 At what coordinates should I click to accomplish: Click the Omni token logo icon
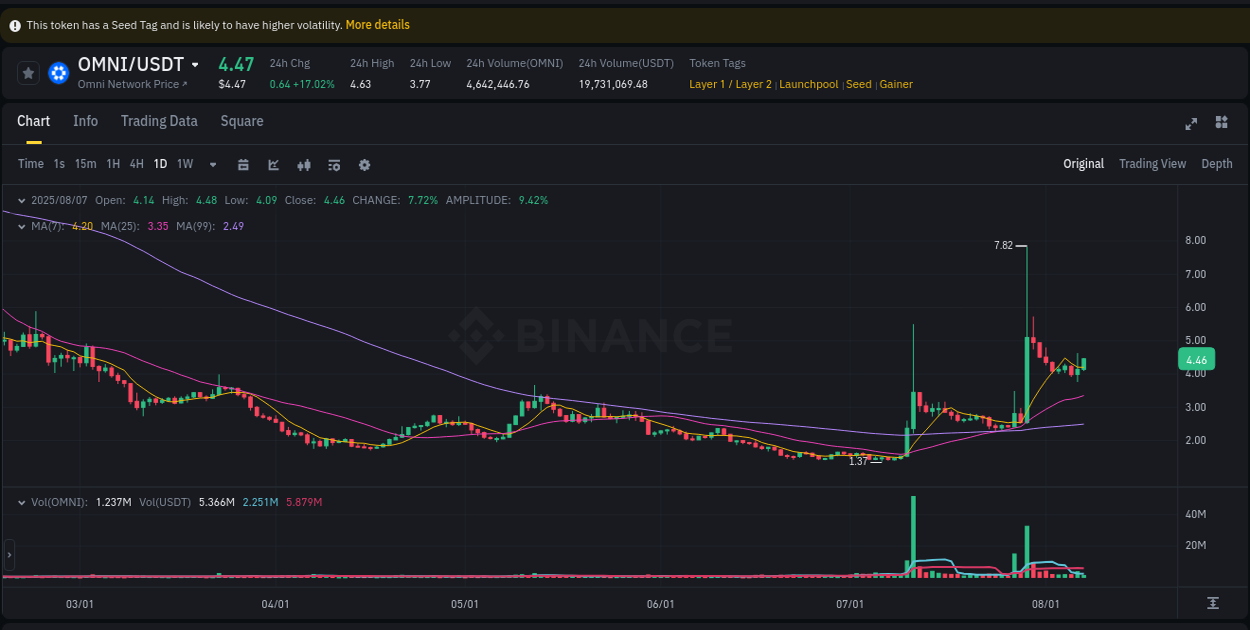pyautogui.click(x=58, y=72)
